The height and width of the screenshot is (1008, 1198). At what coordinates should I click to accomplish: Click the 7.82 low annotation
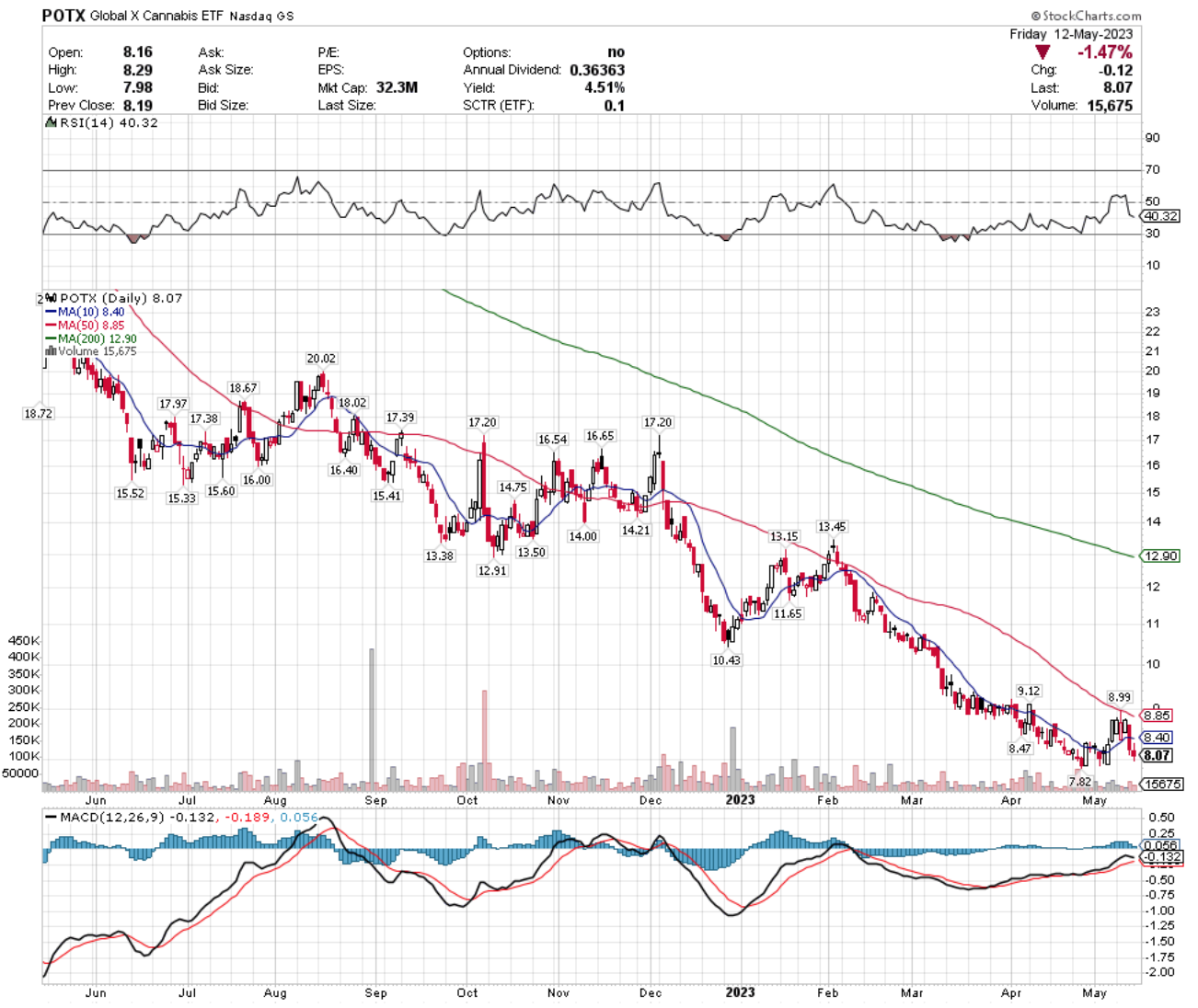[1079, 782]
